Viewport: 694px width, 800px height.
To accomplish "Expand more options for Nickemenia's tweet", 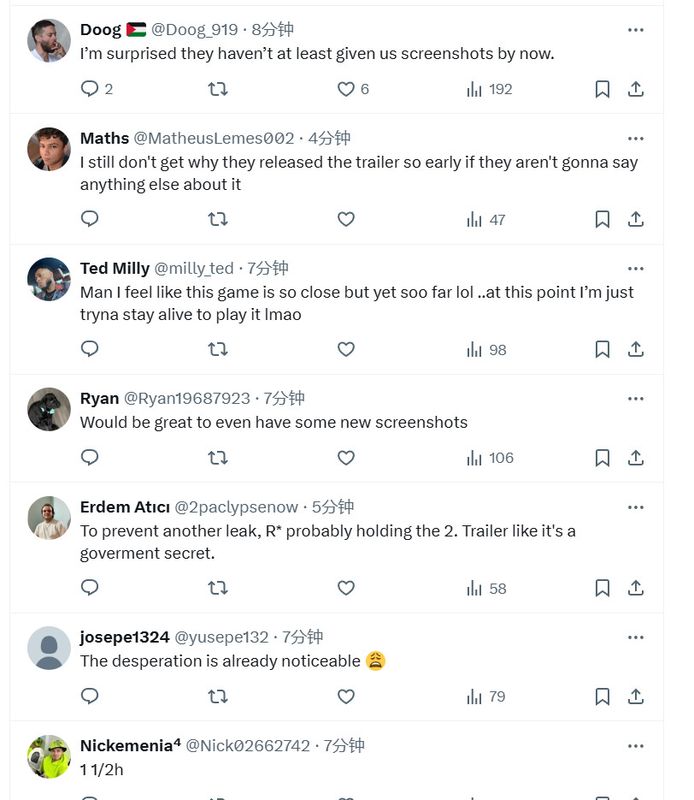I will [636, 746].
